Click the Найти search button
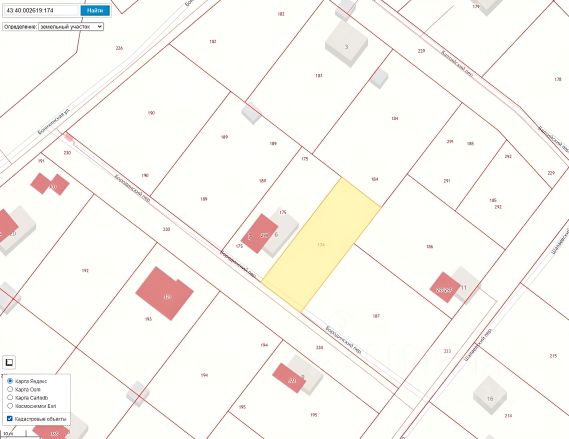 95,11
